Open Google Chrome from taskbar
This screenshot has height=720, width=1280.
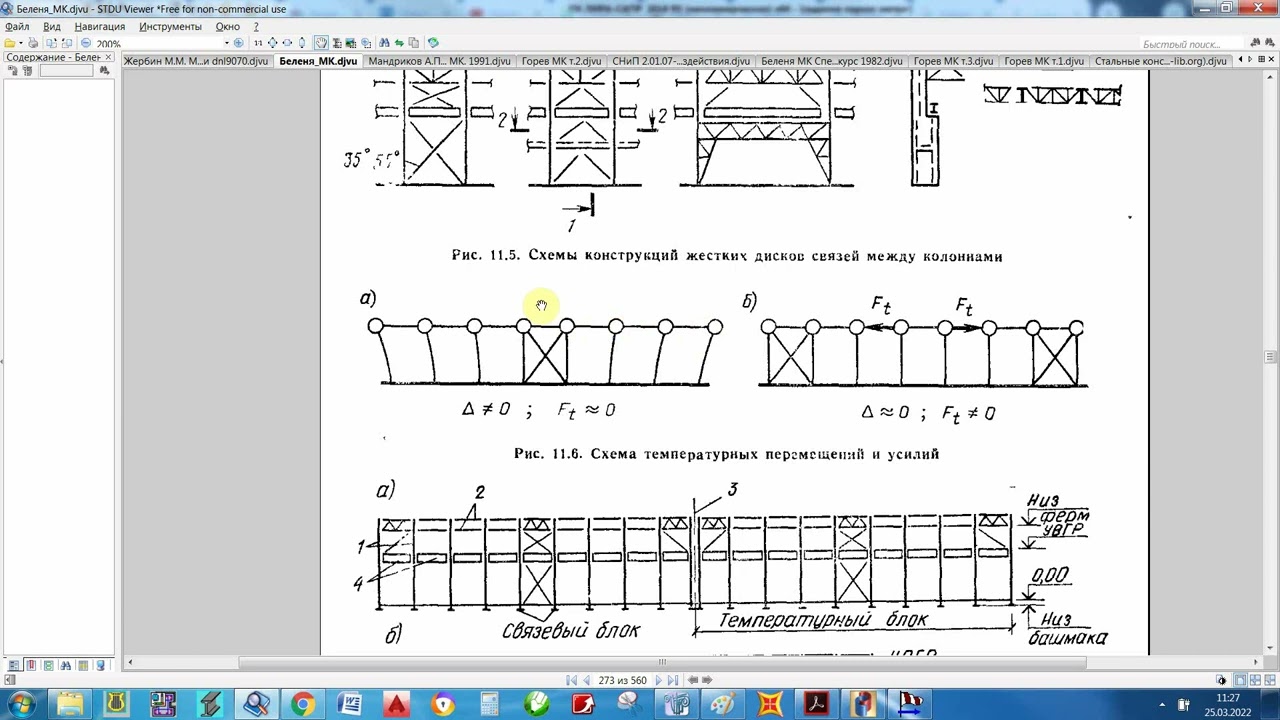click(302, 704)
